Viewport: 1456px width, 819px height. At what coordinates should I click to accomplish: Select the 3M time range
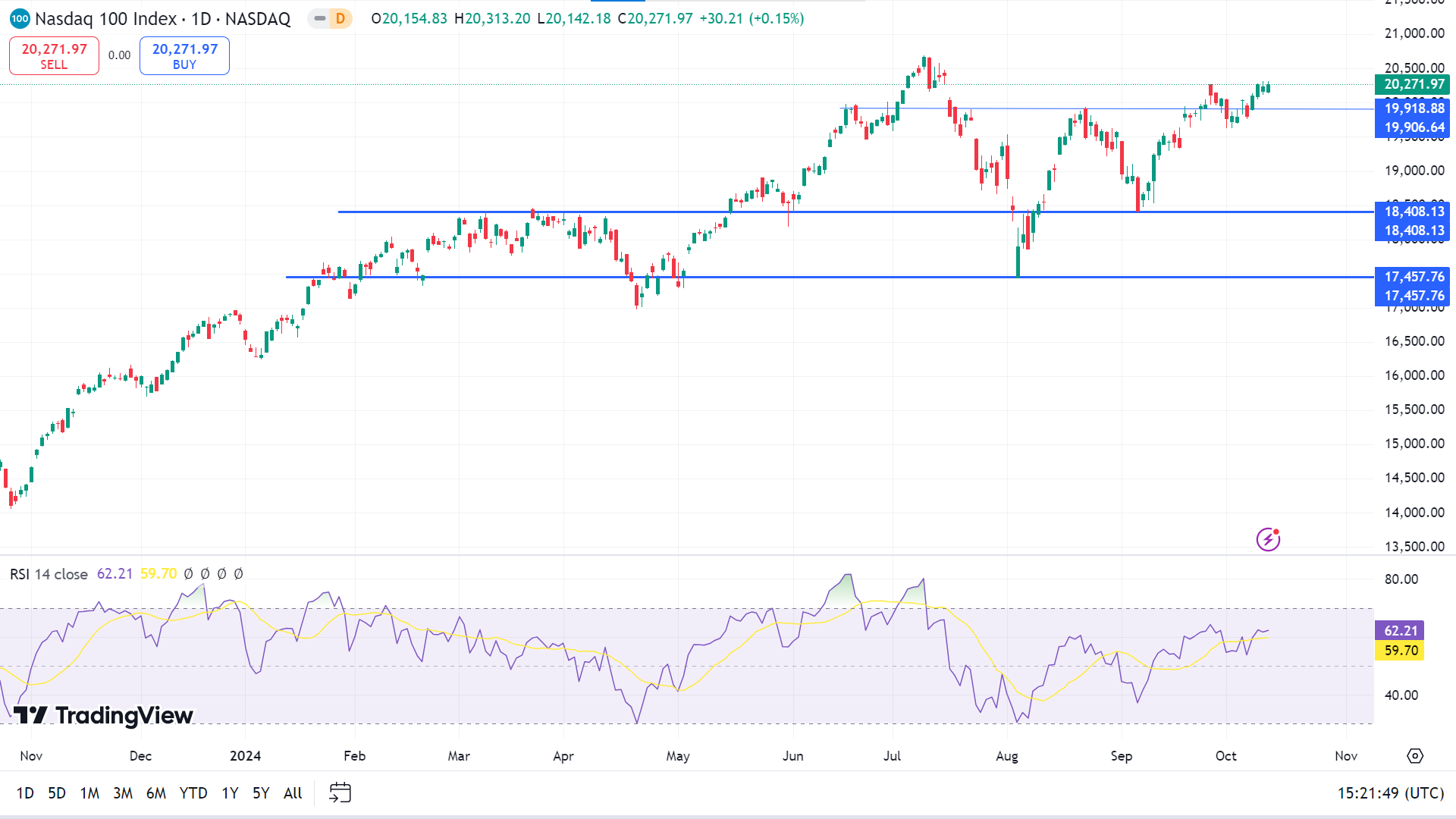[123, 793]
